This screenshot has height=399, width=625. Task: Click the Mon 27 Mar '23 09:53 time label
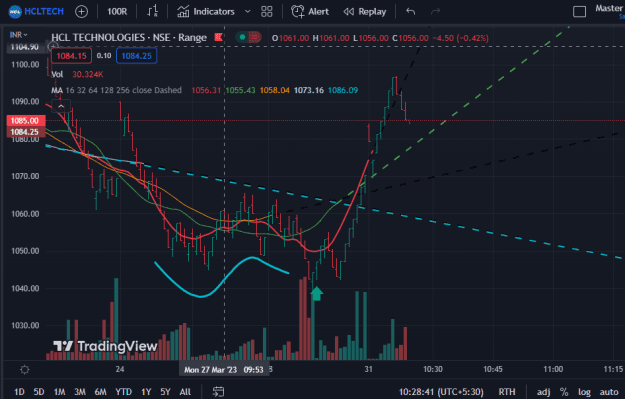[224, 370]
